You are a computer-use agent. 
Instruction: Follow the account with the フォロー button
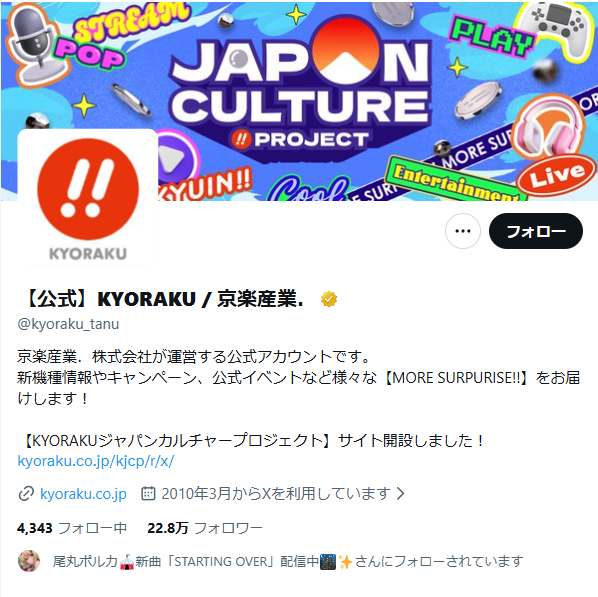coord(535,231)
